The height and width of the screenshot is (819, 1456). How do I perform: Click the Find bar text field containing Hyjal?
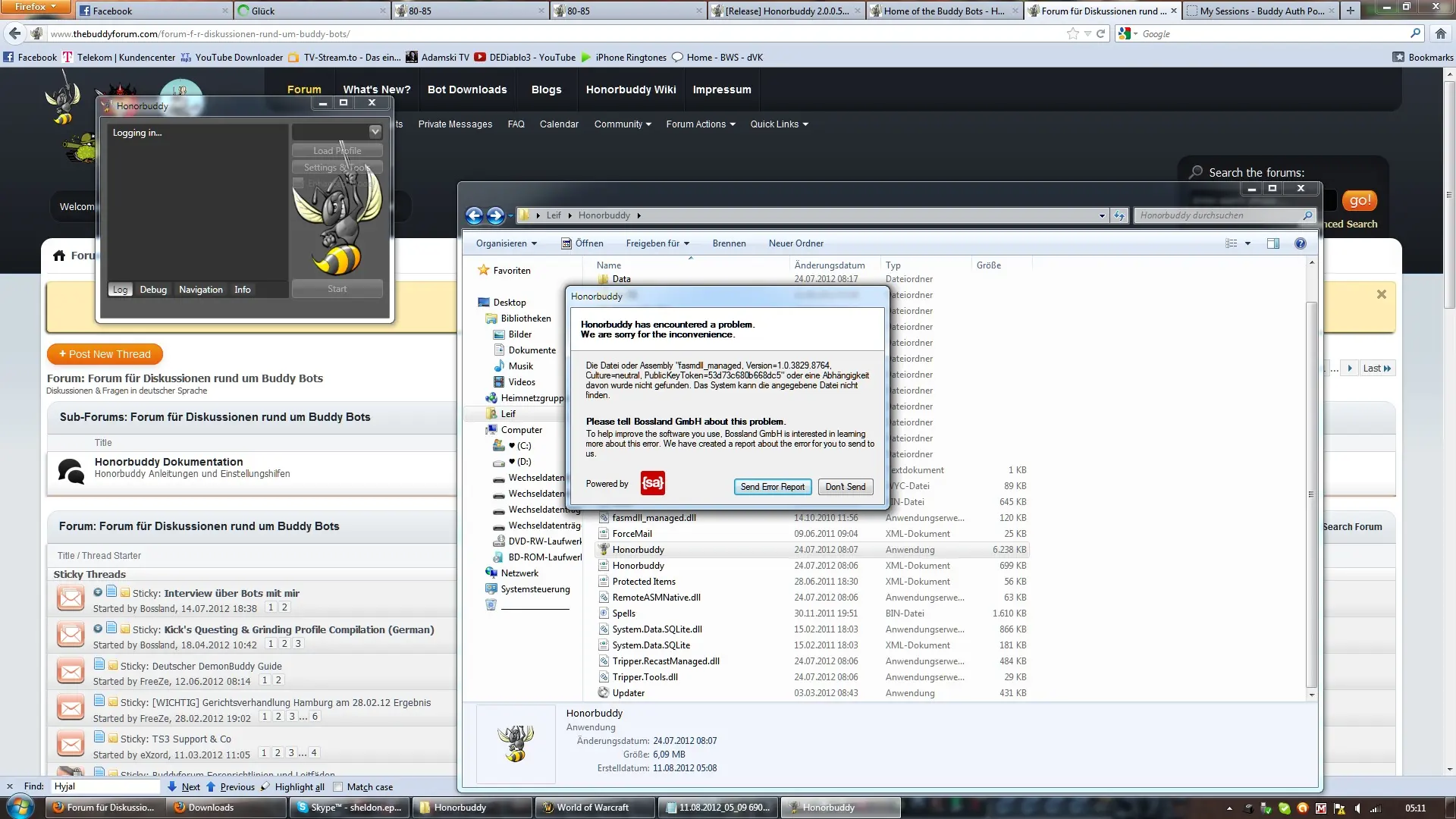105,786
